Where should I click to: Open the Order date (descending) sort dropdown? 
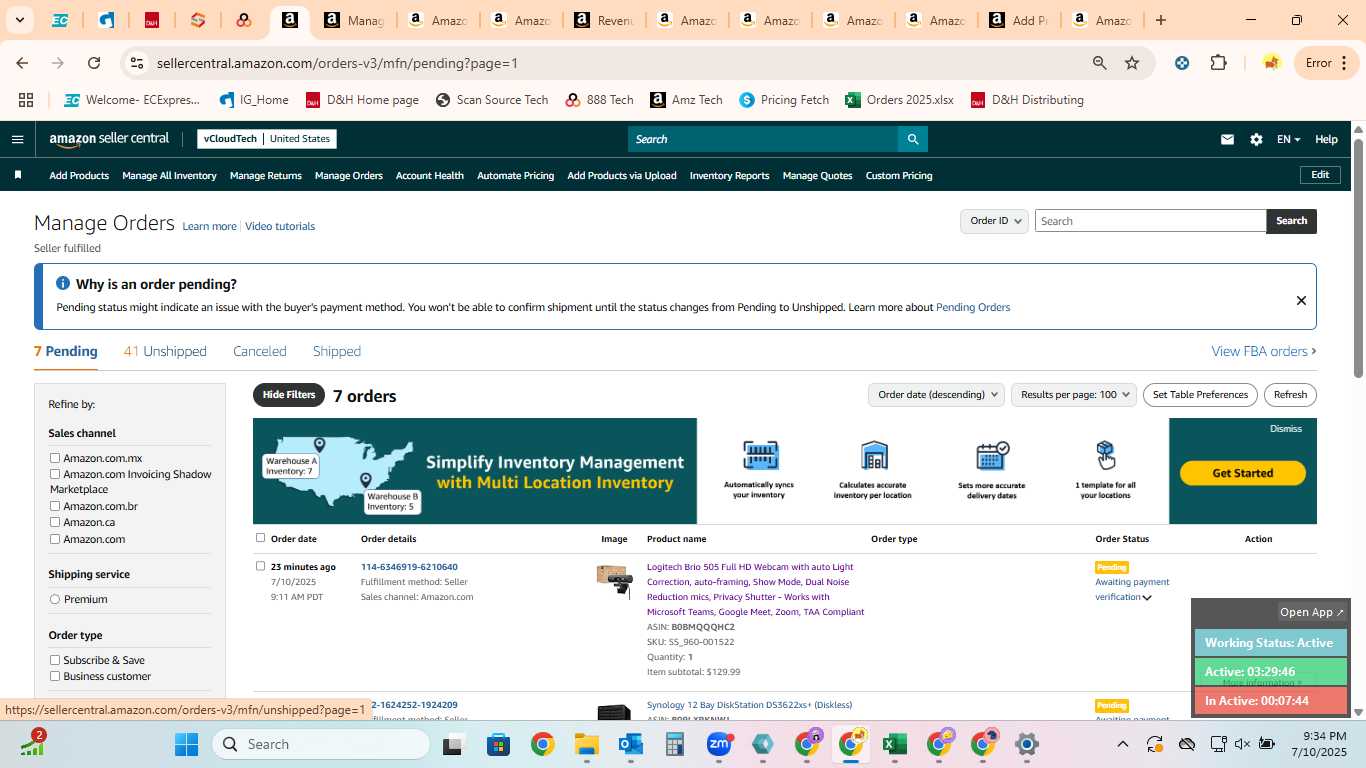[x=935, y=395]
